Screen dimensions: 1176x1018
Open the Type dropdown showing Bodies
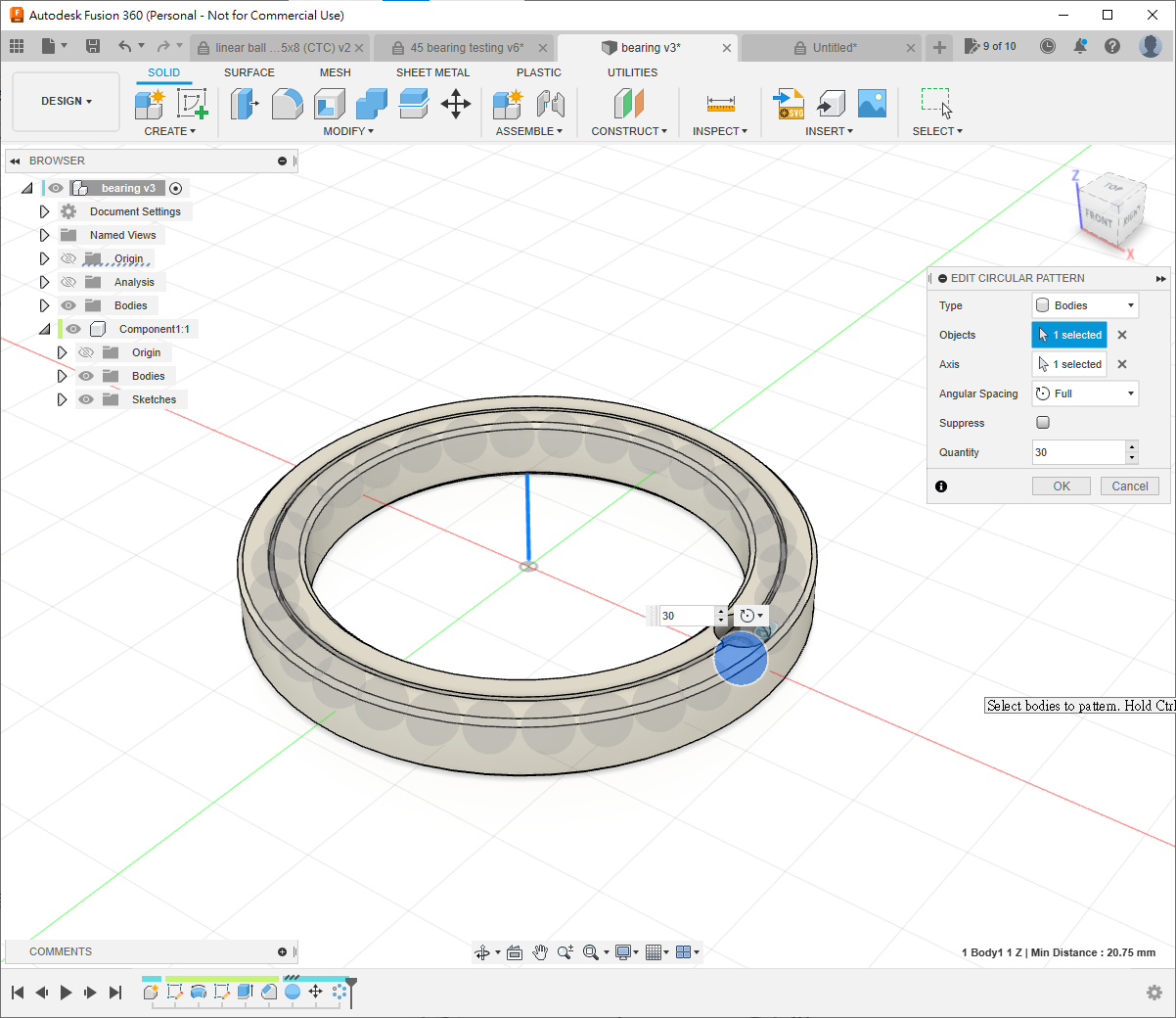coord(1085,305)
